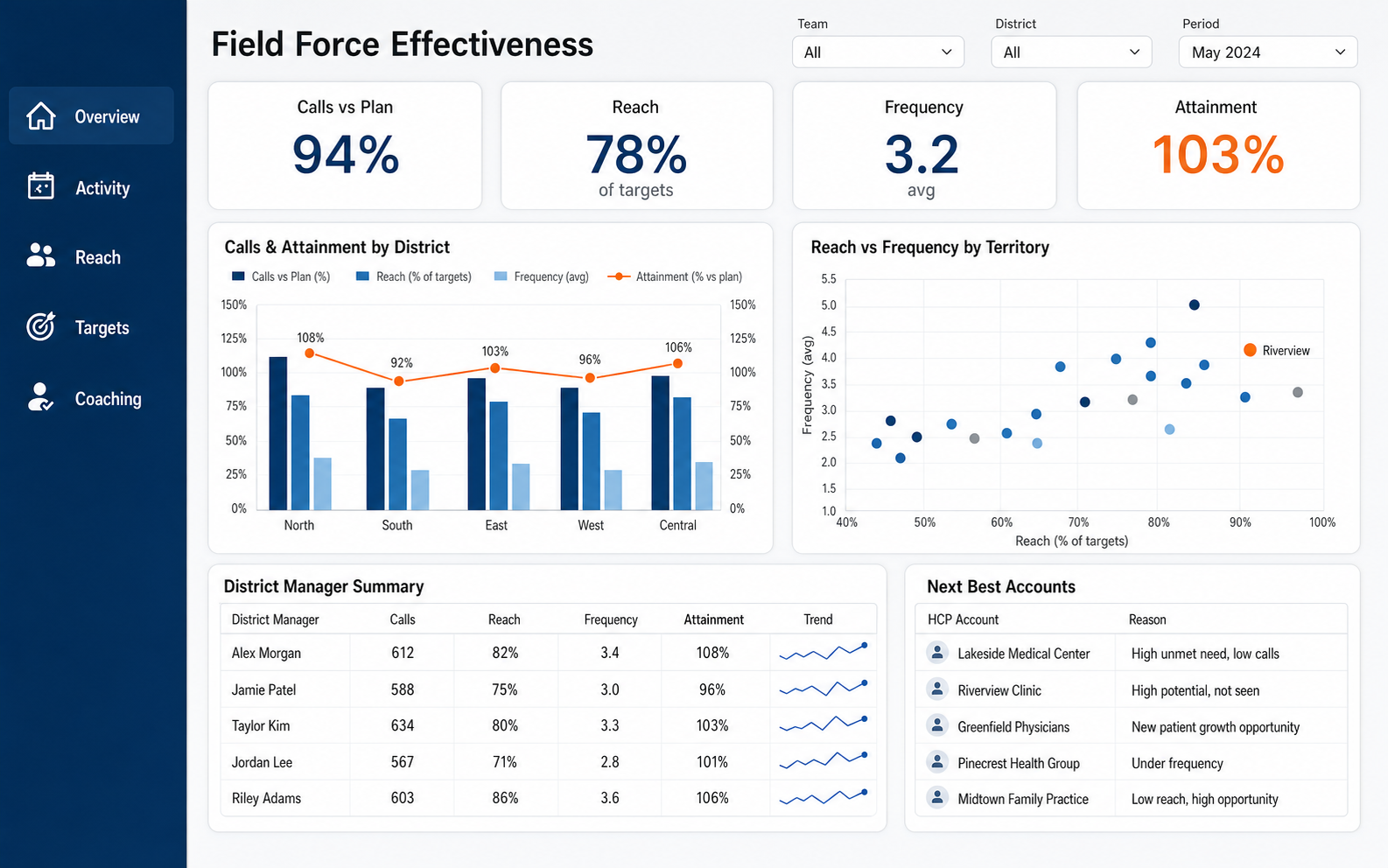Toggle Attainment (% vs plan) legend marker

click(619, 276)
